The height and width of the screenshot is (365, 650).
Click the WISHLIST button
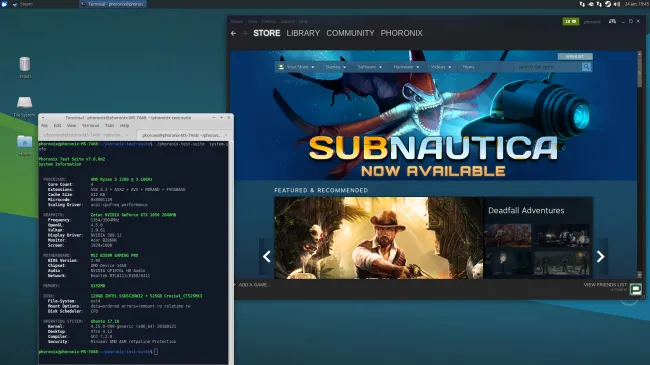point(575,56)
